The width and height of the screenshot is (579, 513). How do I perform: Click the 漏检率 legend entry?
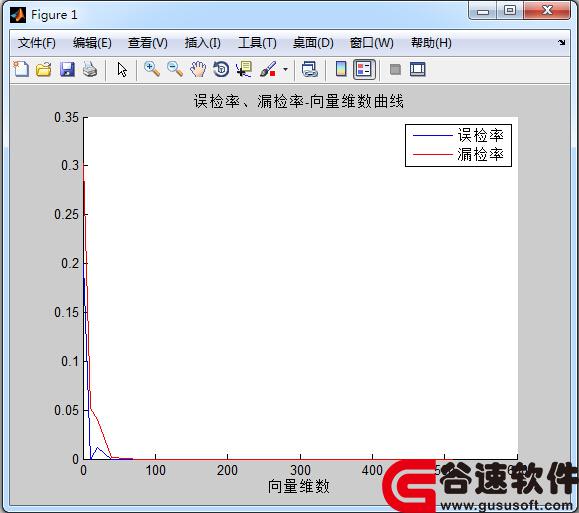[480, 154]
